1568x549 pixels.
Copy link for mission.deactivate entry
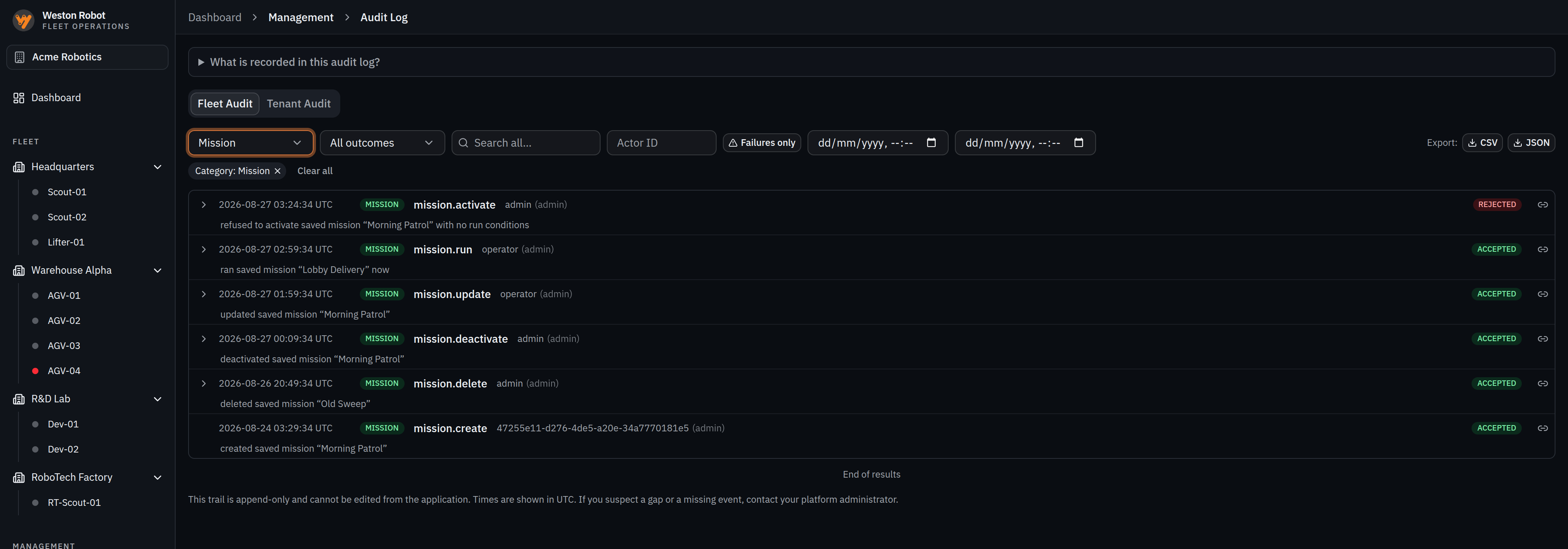(1543, 339)
